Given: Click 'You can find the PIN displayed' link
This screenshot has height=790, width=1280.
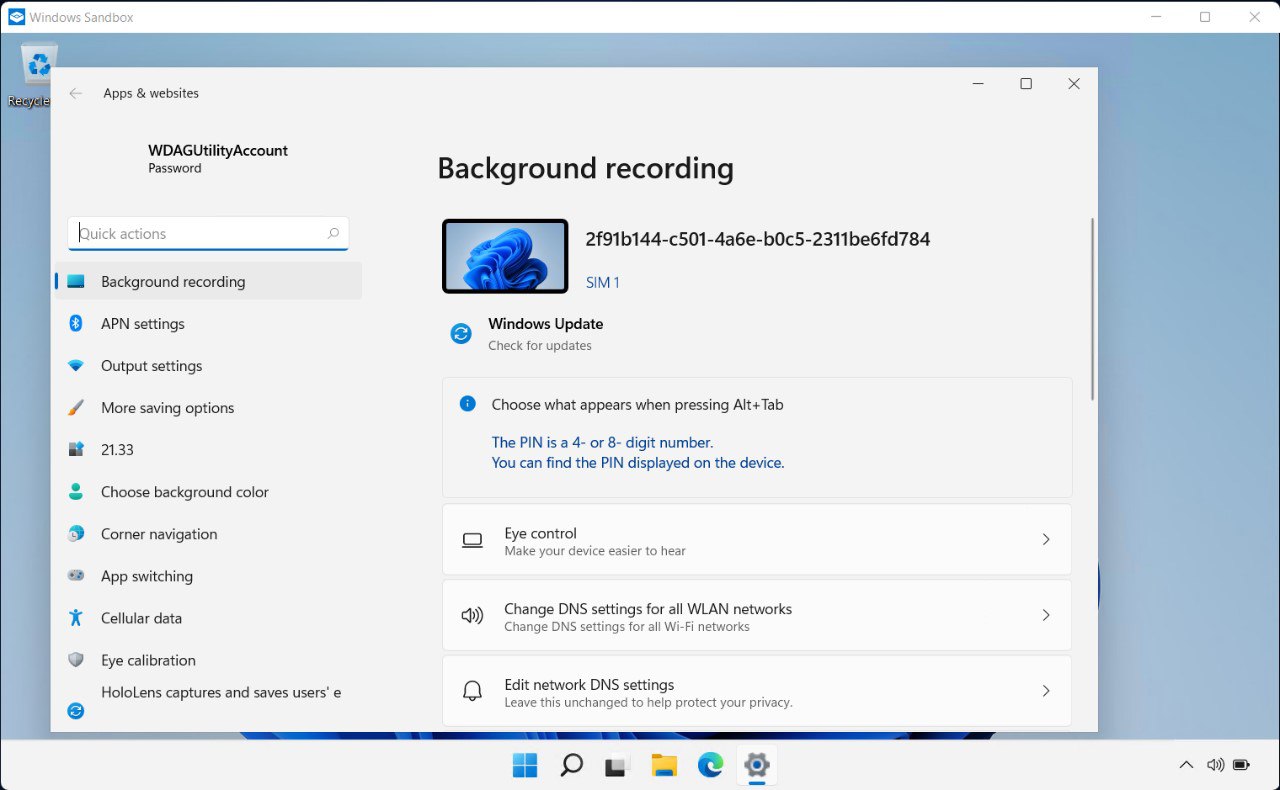Looking at the screenshot, I should click(x=638, y=463).
